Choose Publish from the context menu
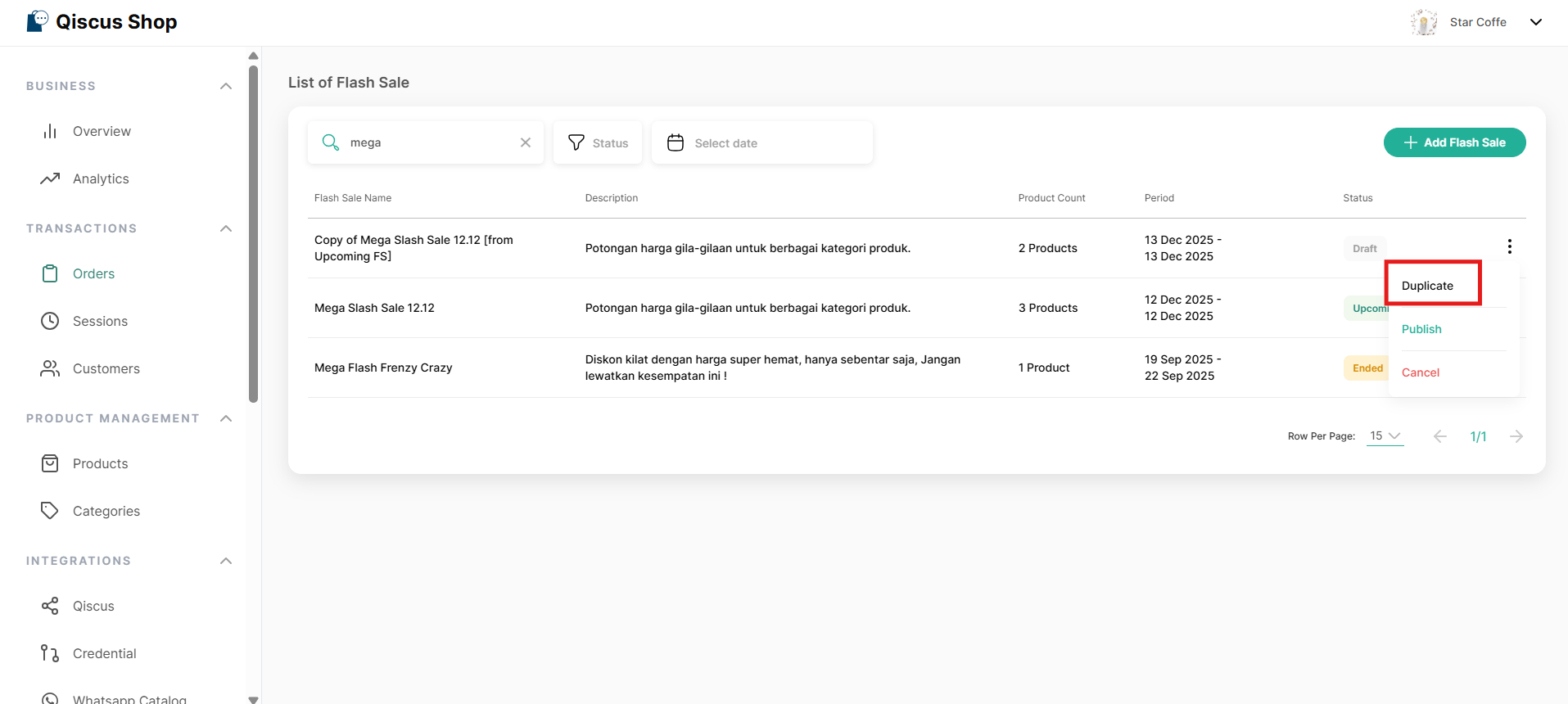 1421,329
